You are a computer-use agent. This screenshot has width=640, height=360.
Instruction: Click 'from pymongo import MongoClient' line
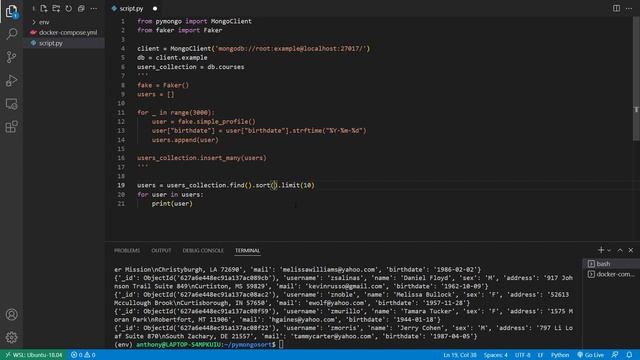point(194,21)
